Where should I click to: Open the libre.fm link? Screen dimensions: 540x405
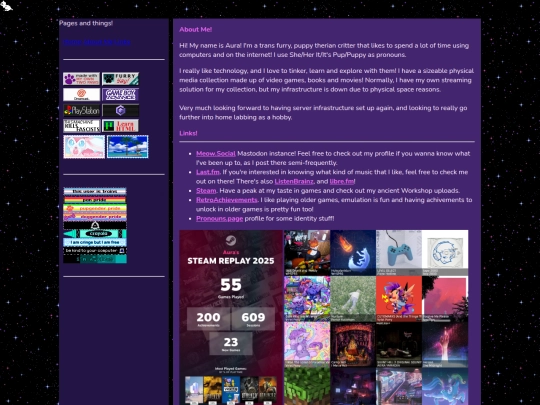(342, 181)
